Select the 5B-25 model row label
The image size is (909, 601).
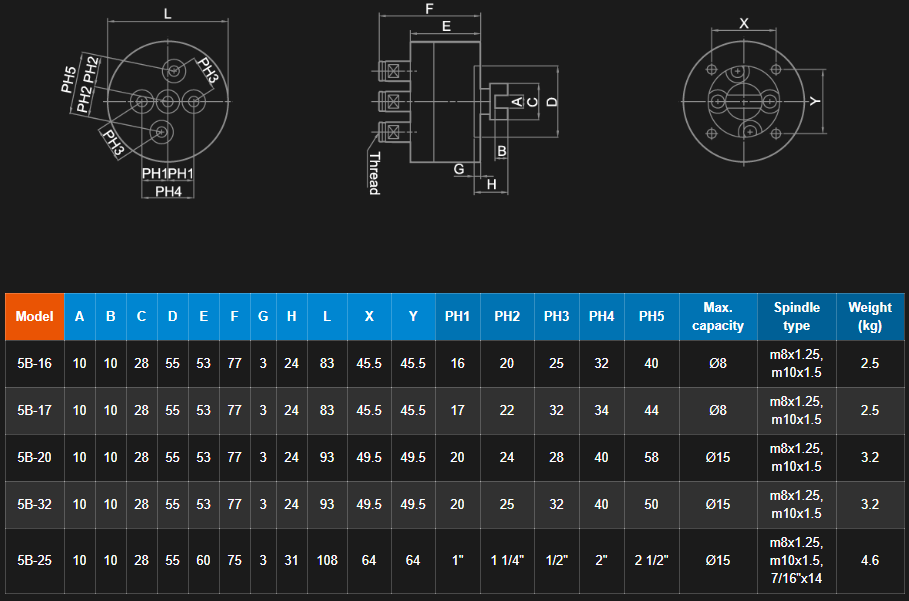34,561
